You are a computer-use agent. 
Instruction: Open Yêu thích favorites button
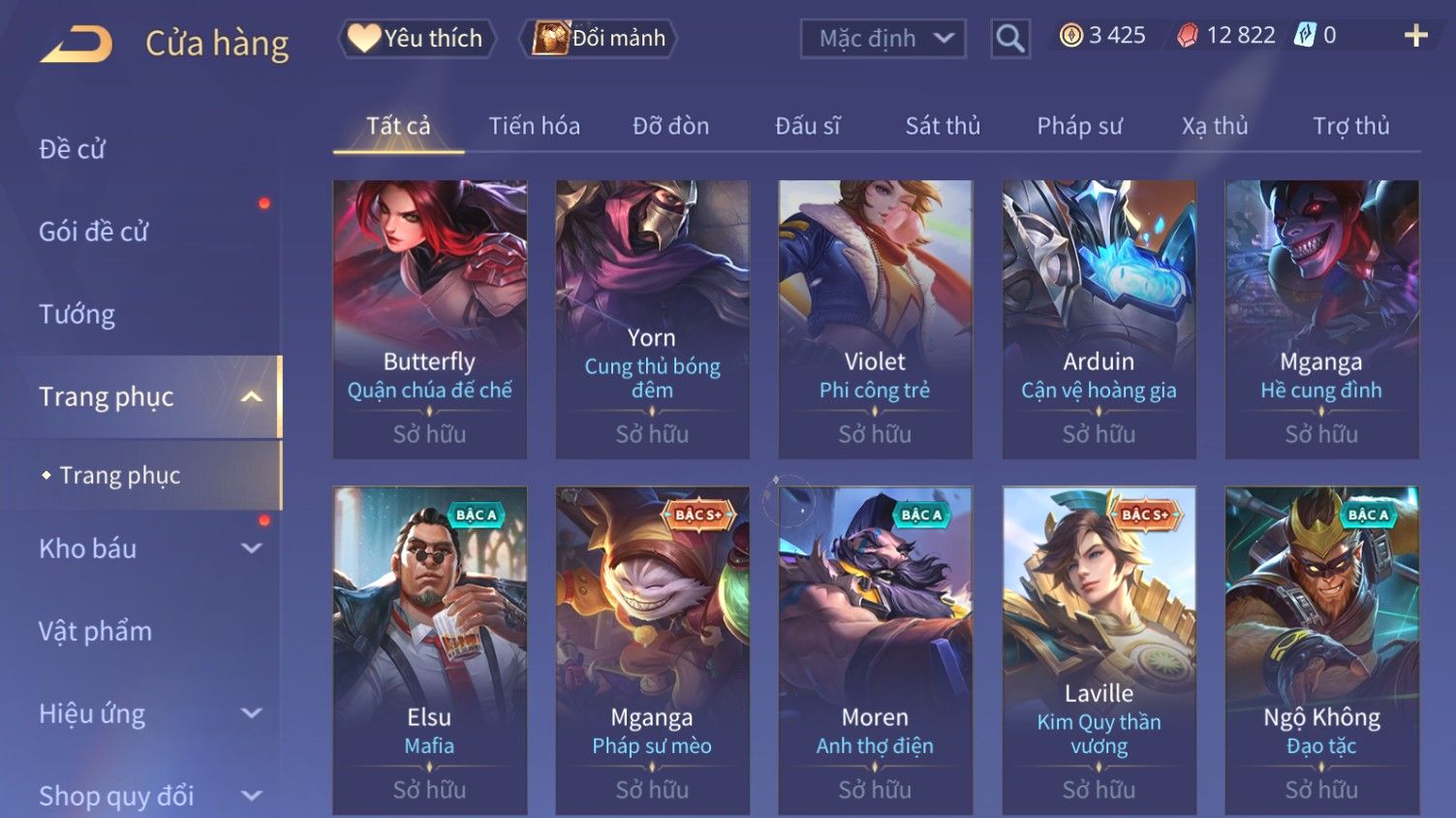417,39
